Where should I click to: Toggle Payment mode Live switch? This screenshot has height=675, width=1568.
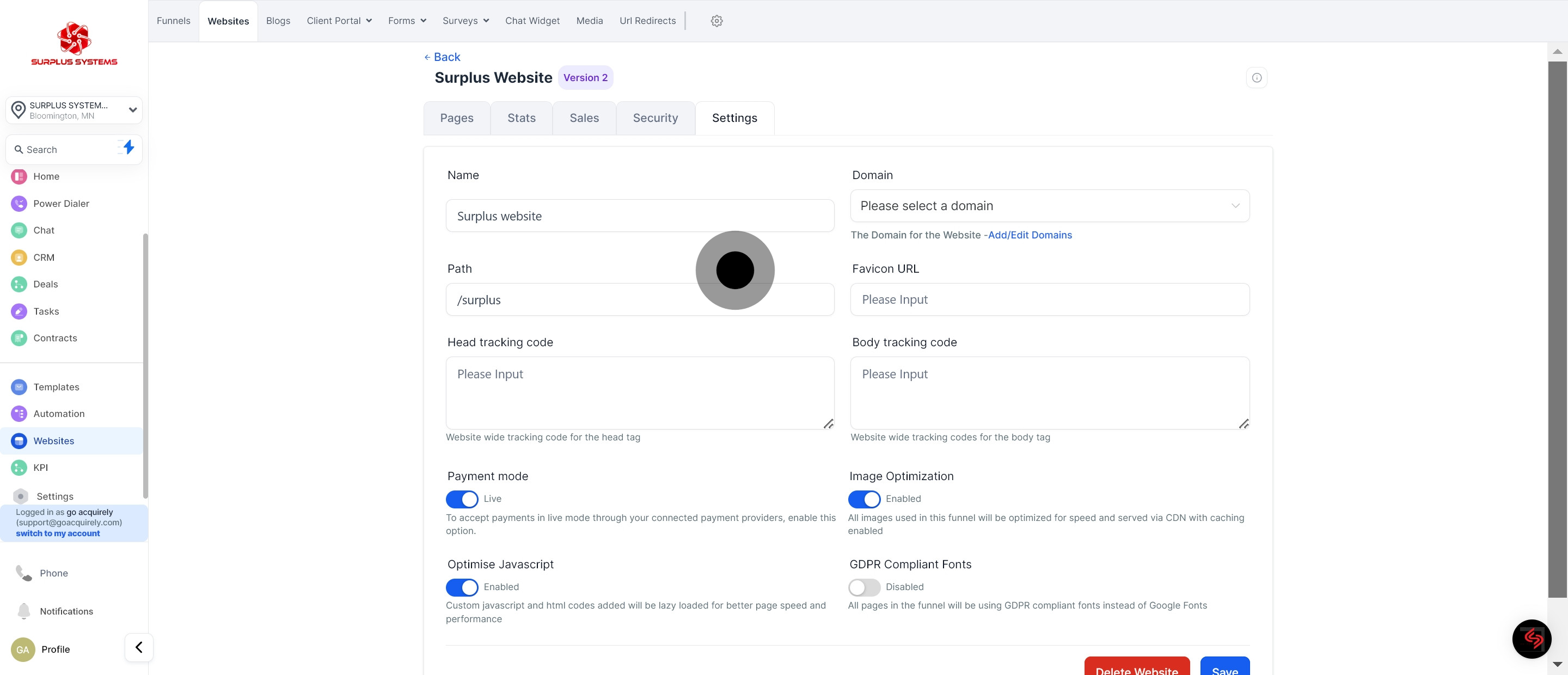462,499
